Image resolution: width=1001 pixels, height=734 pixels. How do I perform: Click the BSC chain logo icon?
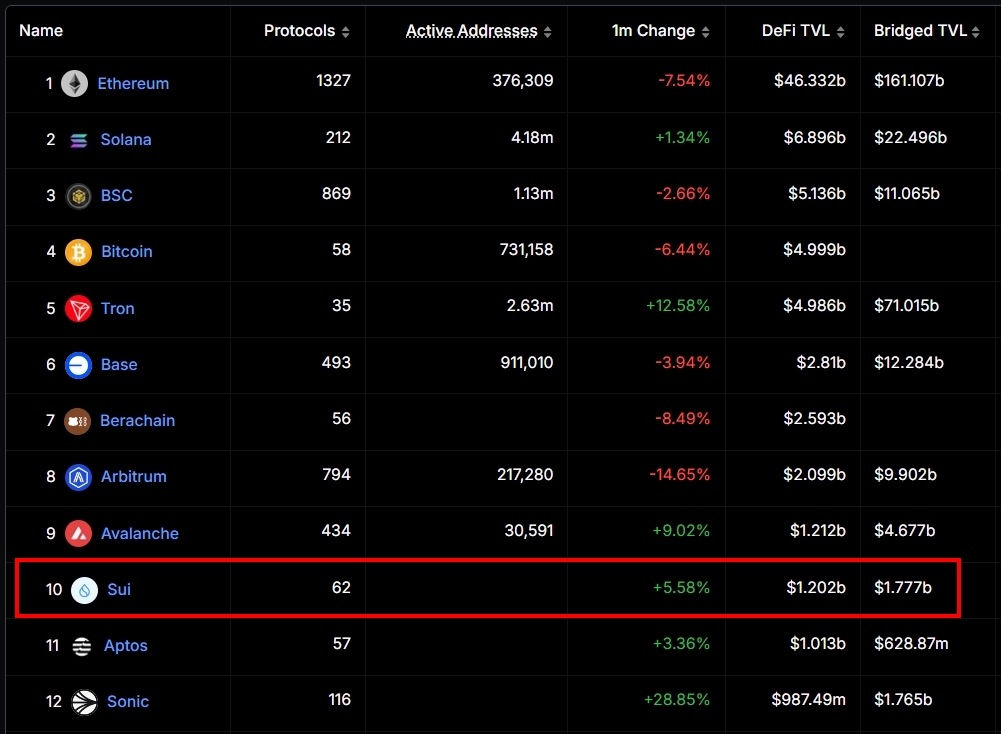pos(79,196)
